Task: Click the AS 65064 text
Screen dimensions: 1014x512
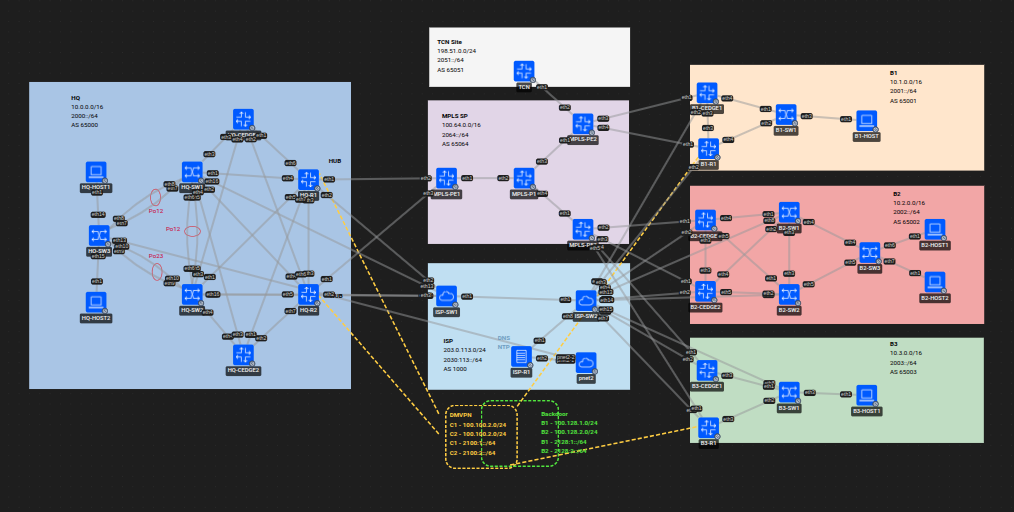Action: 455,144
